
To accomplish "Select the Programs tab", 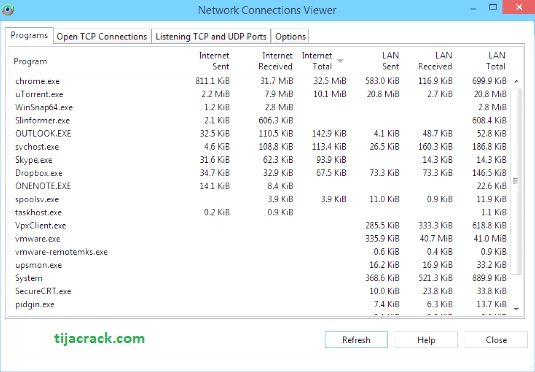I will point(29,35).
